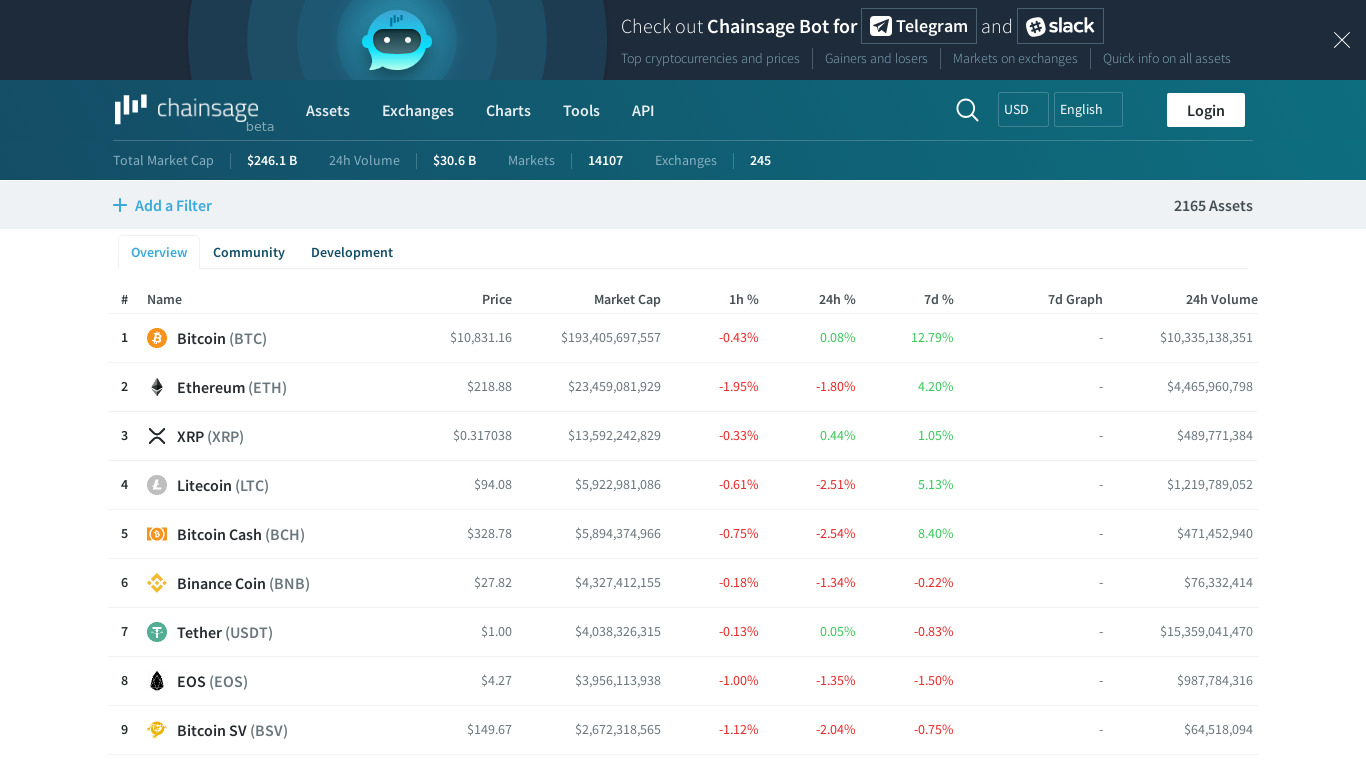
Task: Close the Chainsage Bot banner
Action: (1341, 40)
